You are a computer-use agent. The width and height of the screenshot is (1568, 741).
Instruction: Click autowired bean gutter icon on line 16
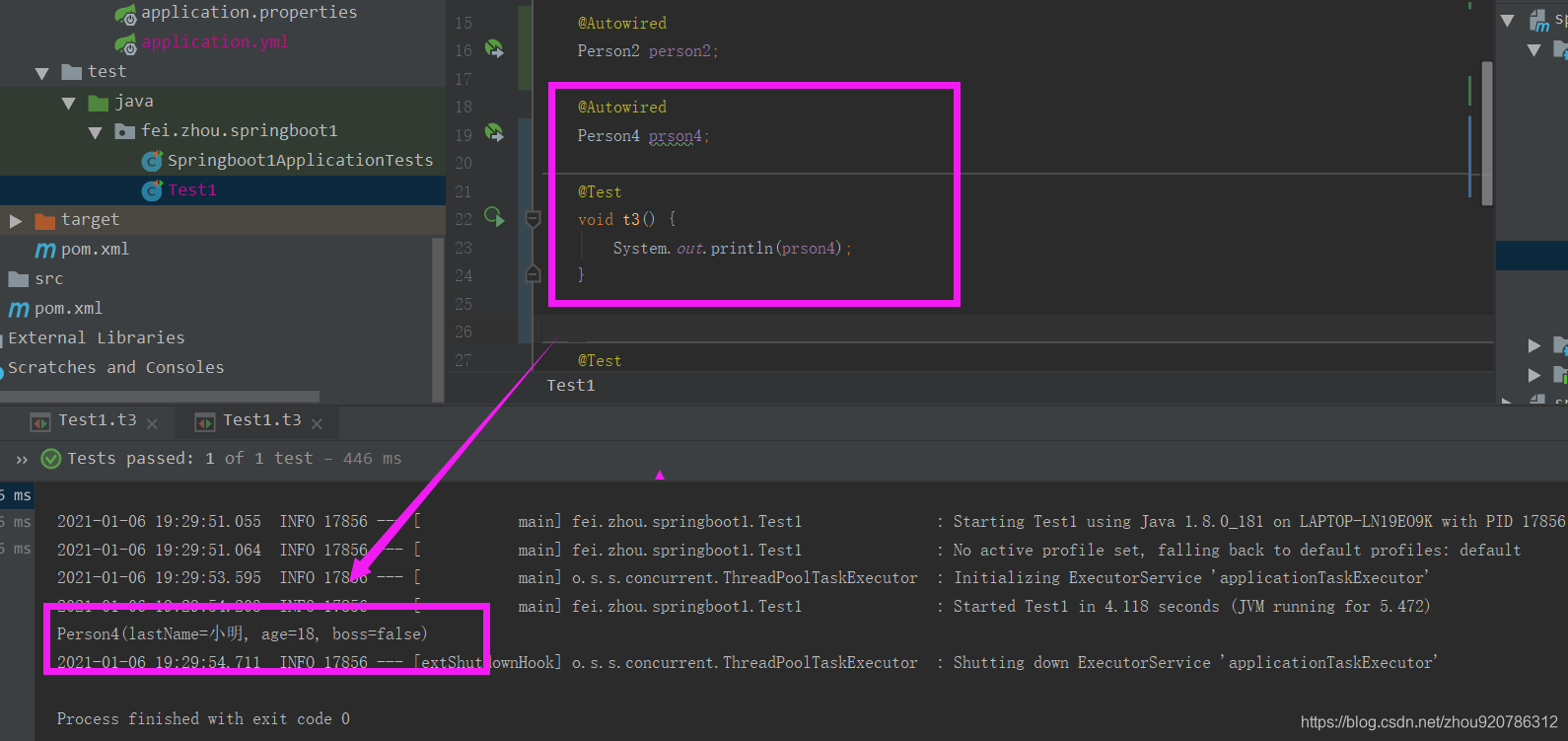tap(494, 48)
